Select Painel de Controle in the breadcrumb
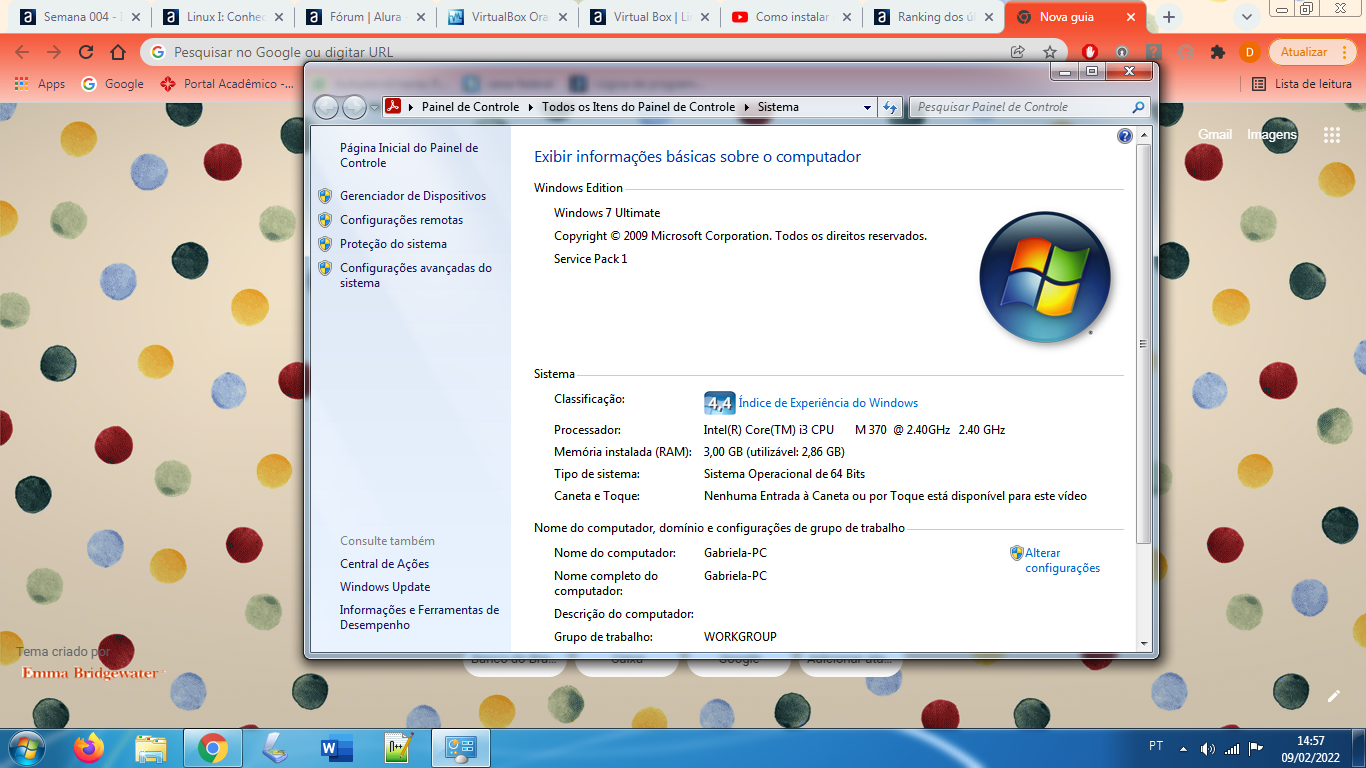 (x=470, y=107)
